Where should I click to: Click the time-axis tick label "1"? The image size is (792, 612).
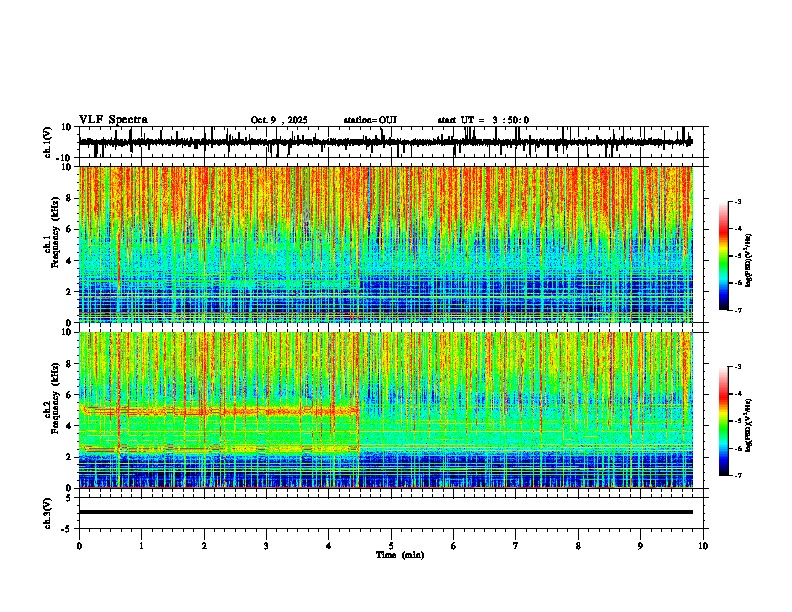coord(141,546)
